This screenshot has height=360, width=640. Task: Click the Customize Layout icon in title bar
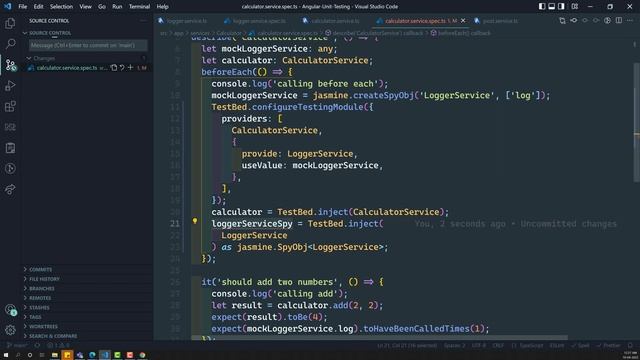pyautogui.click(x=574, y=7)
